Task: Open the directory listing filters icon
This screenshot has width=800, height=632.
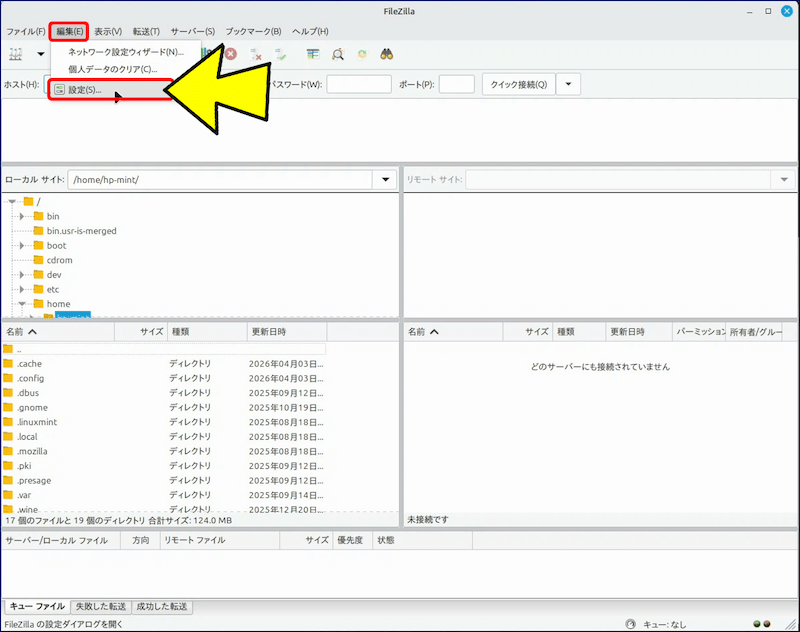Action: [x=313, y=54]
